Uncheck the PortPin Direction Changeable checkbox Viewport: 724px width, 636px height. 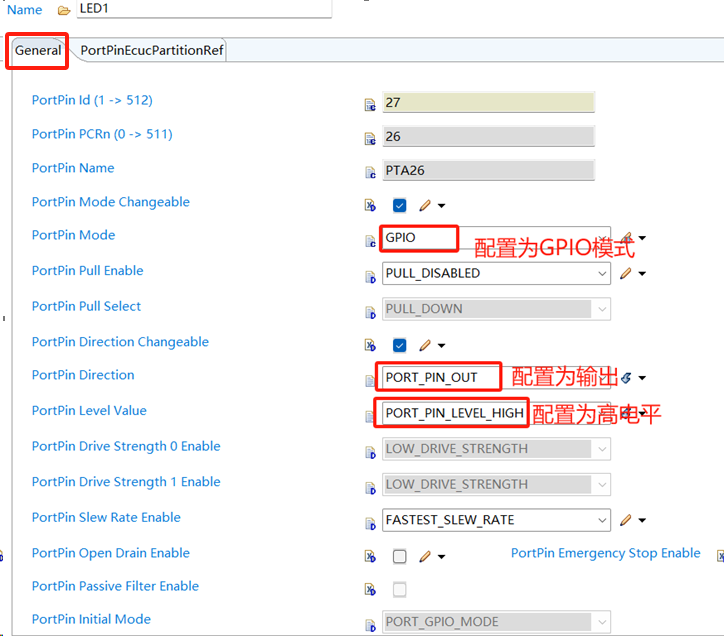click(400, 345)
